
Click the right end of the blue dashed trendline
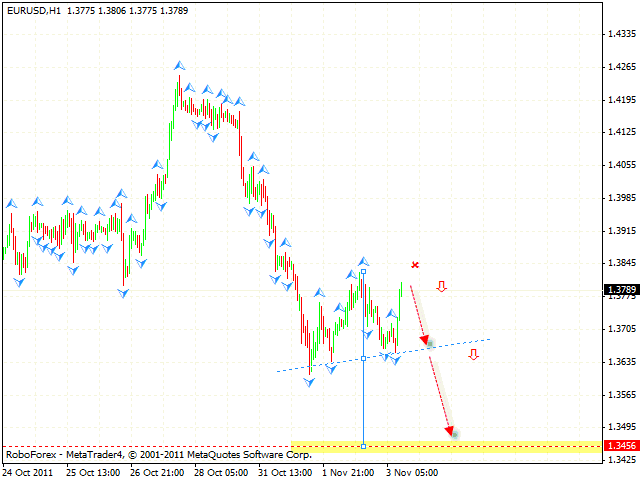pyautogui.click(x=489, y=339)
